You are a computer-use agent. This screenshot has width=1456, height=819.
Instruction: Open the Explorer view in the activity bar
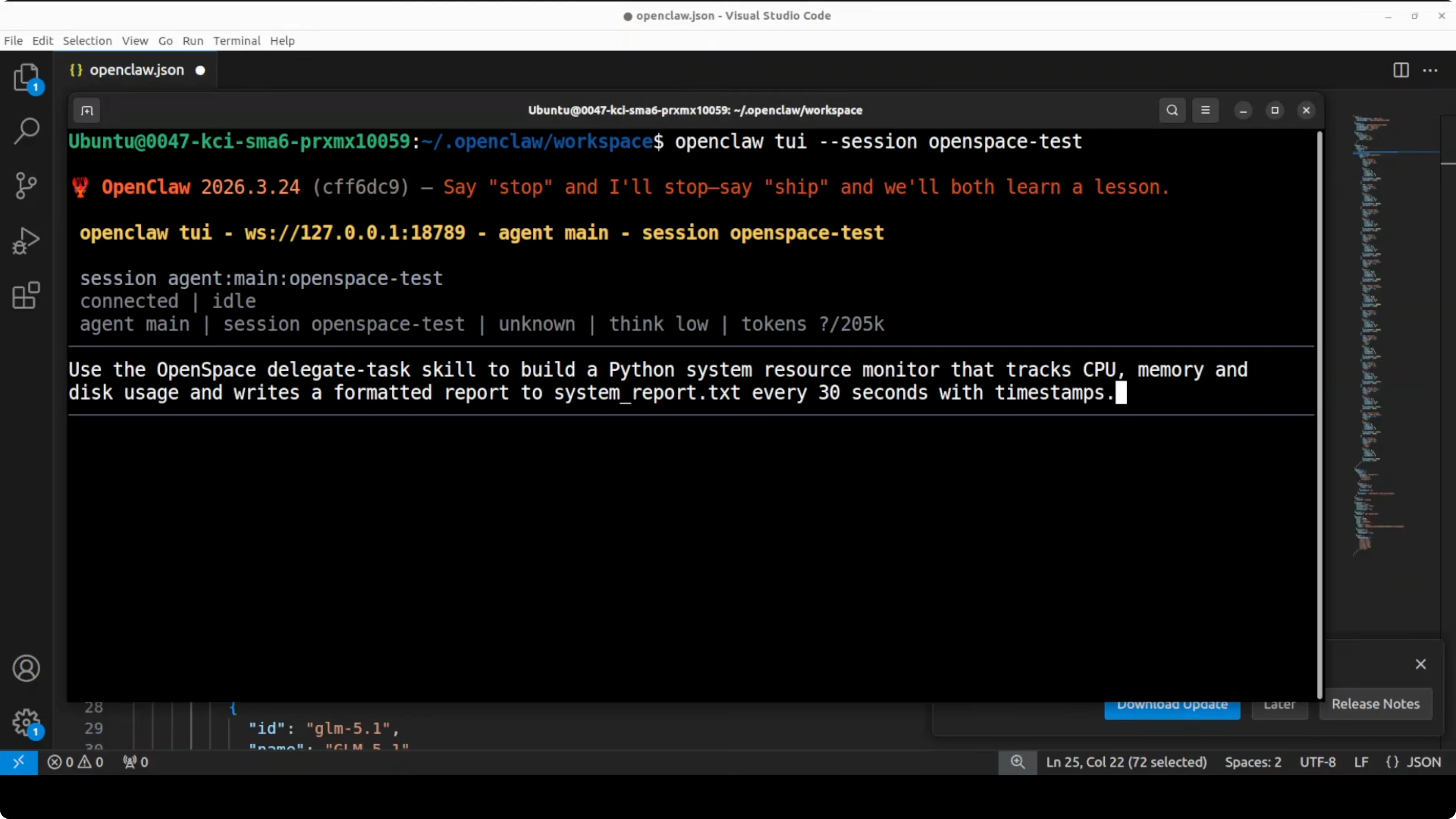point(26,78)
